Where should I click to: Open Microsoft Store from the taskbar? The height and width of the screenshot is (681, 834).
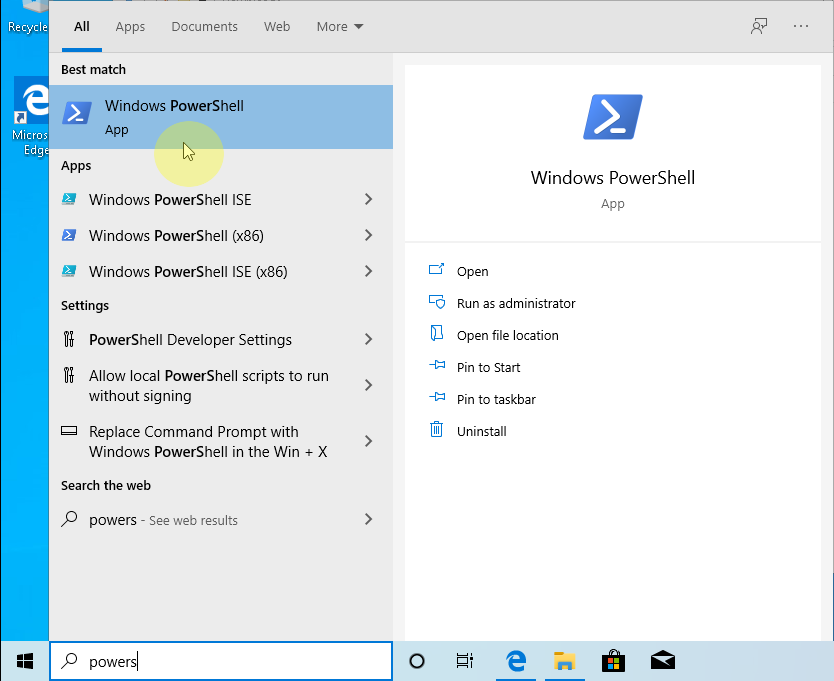pos(613,661)
